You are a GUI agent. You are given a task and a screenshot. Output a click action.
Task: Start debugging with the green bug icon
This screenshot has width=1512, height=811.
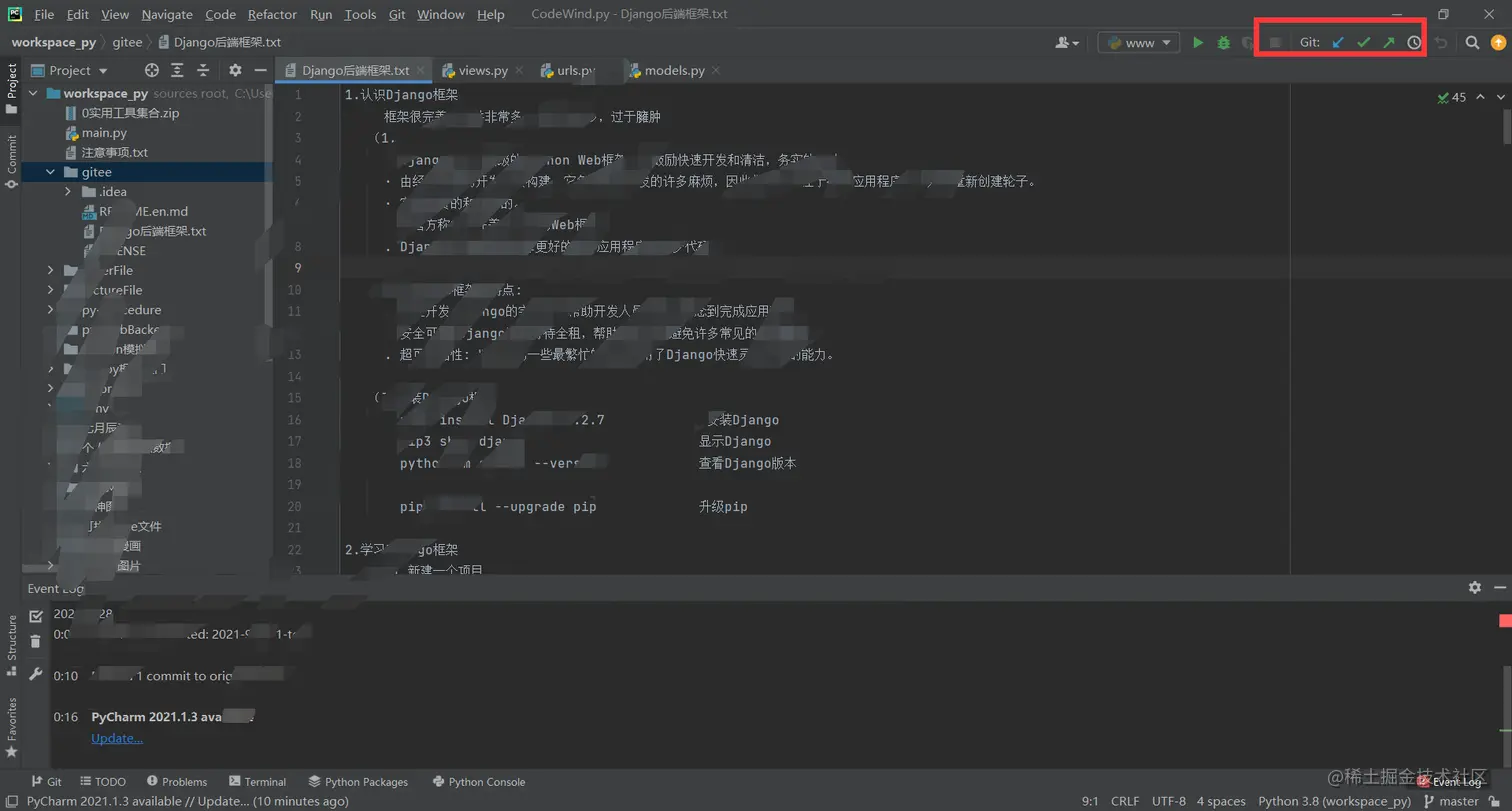coord(1223,43)
